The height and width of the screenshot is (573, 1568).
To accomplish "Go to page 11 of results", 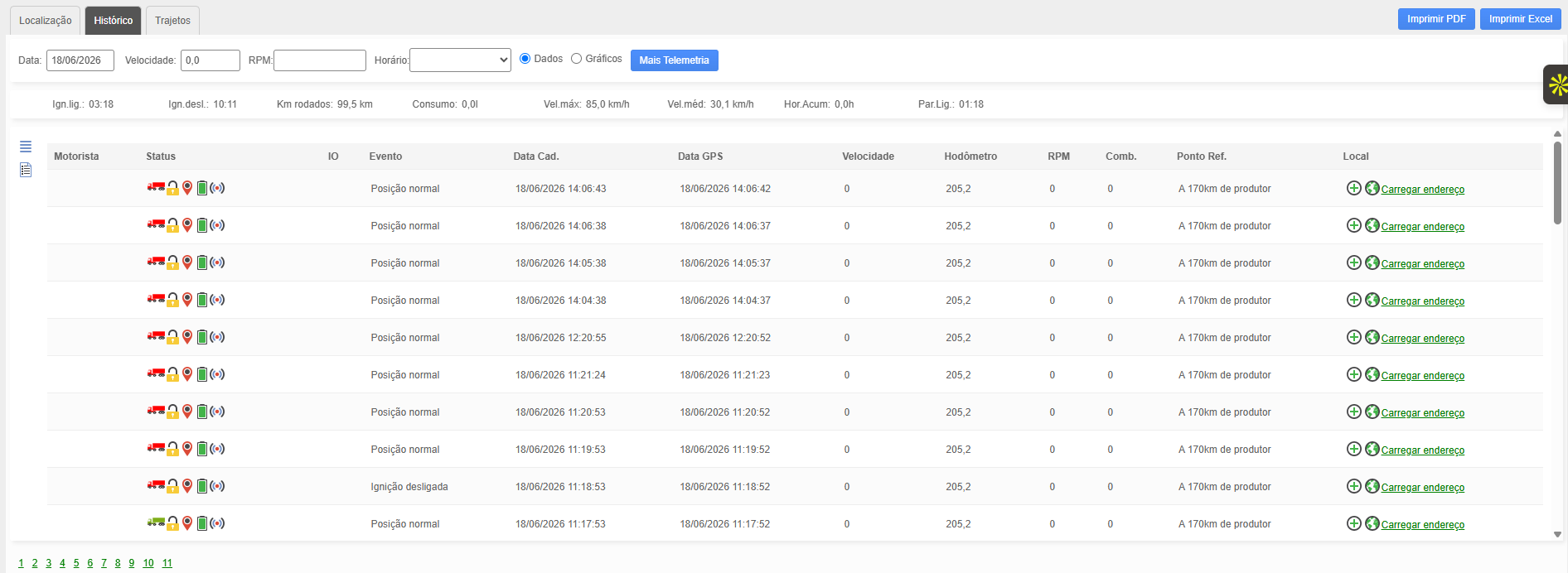I will click(x=167, y=563).
